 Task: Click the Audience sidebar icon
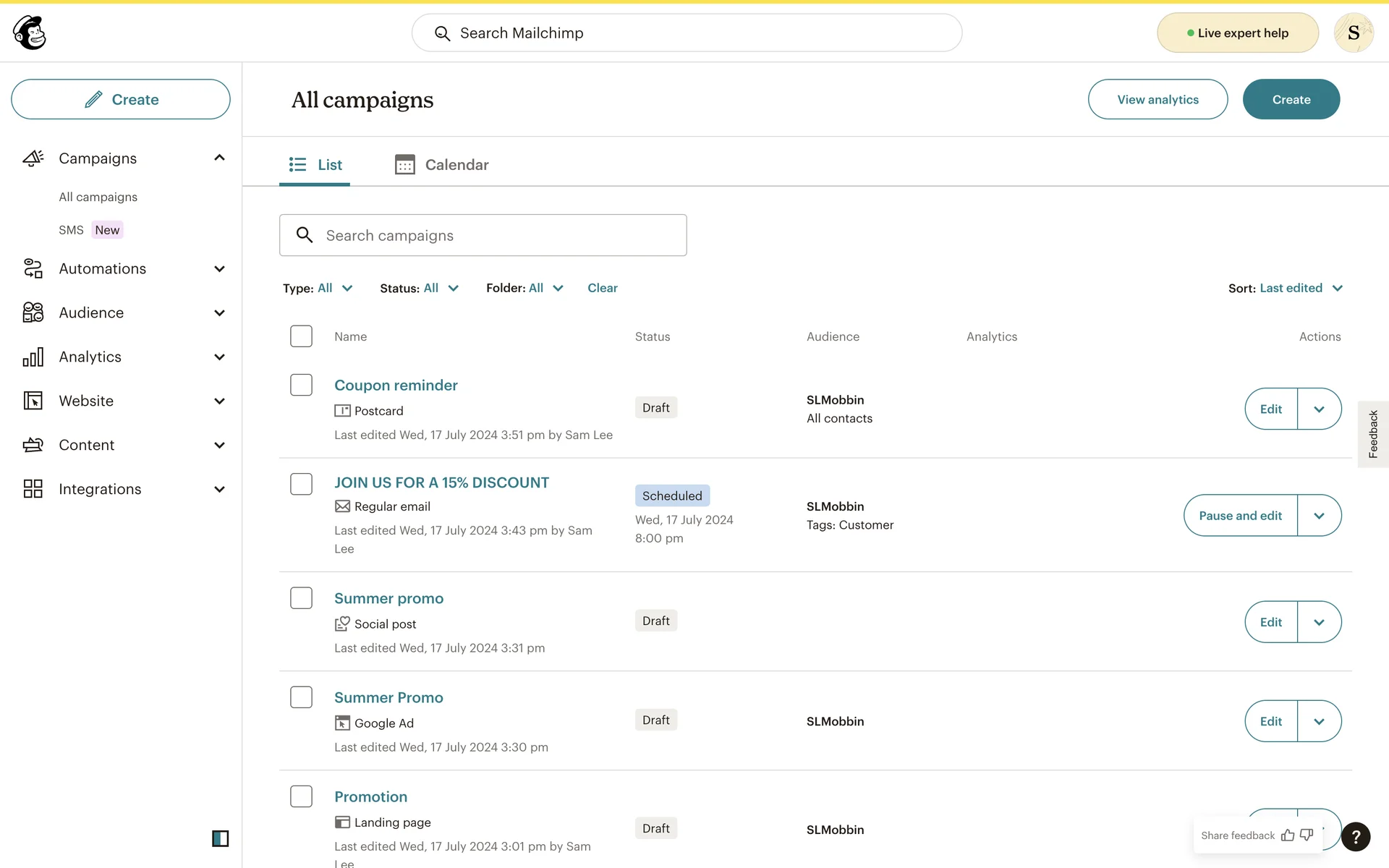click(x=33, y=312)
